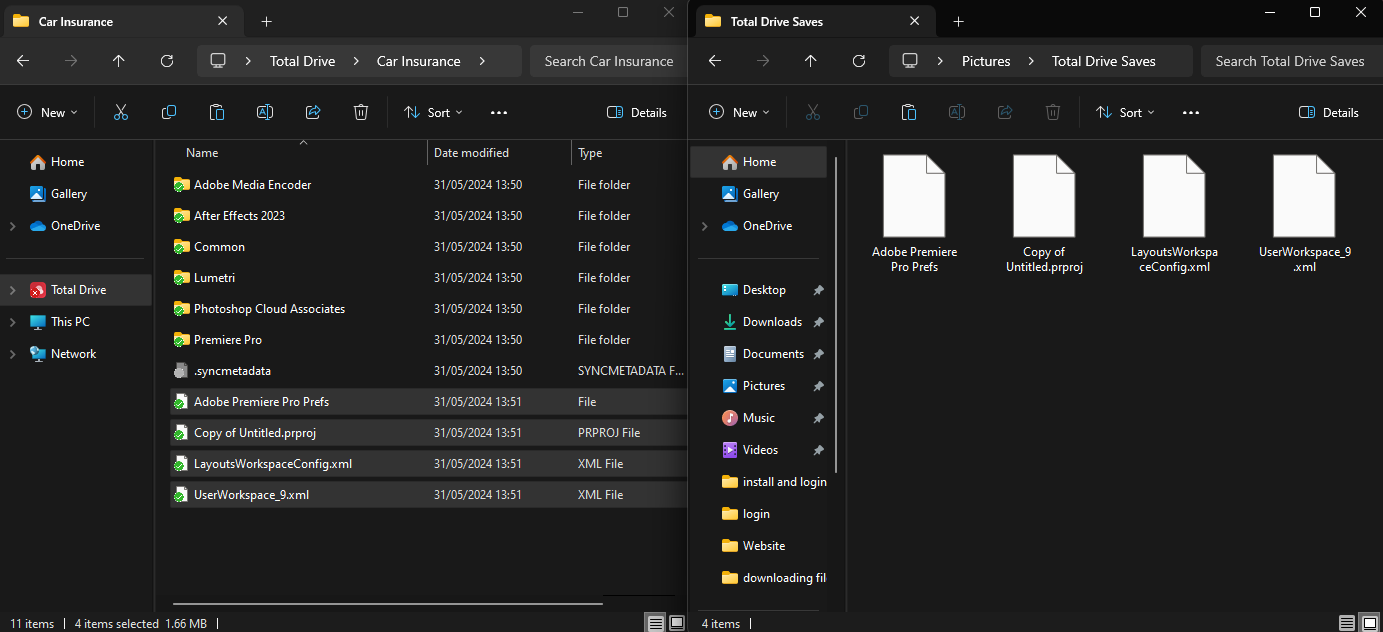
Task: Toggle the Details pane in Total Drive Saves window
Action: click(1329, 113)
